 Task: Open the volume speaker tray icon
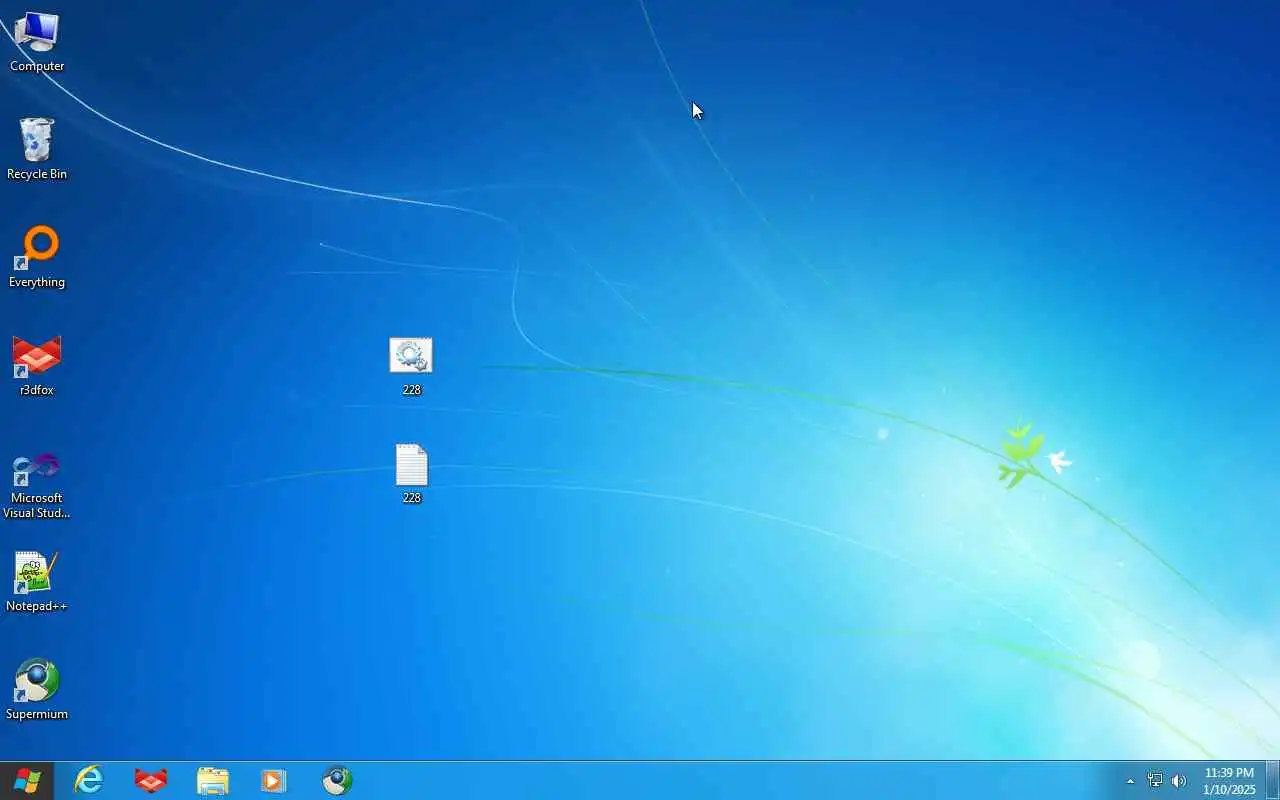pos(1179,781)
